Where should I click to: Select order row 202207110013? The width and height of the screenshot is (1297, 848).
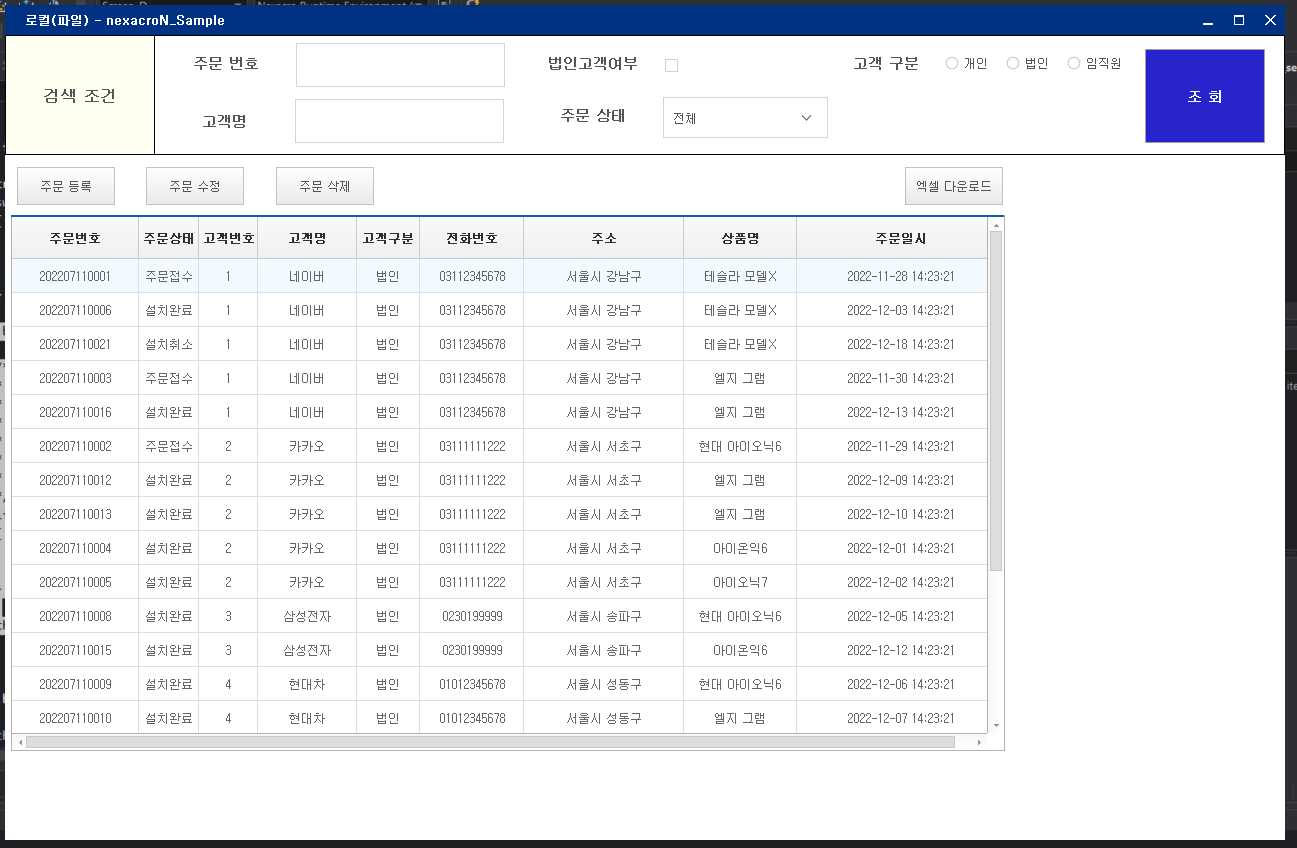(x=499, y=514)
